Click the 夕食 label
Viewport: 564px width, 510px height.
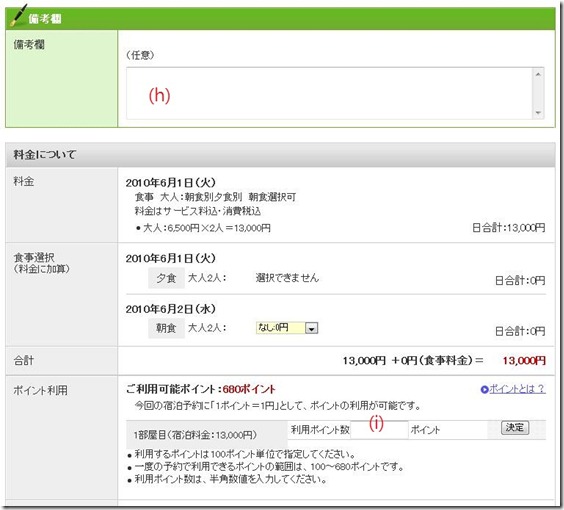pos(166,278)
